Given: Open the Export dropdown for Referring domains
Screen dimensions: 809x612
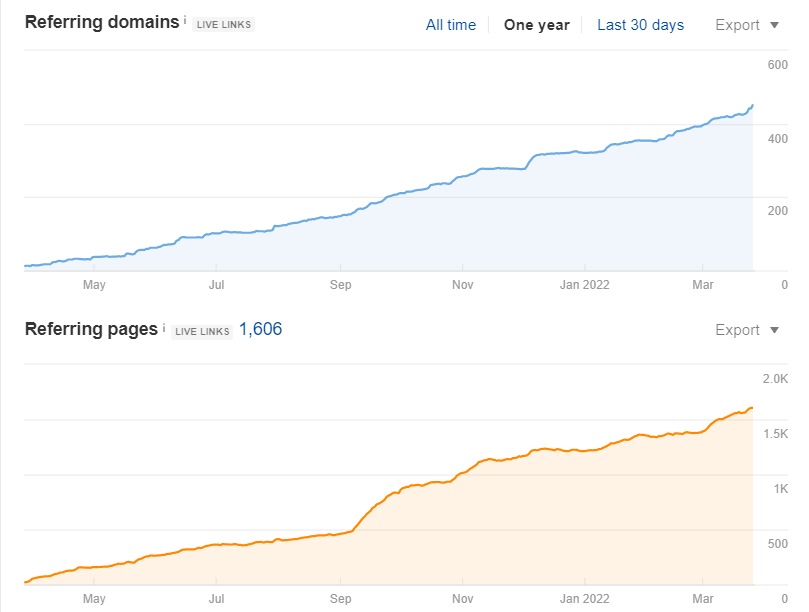Looking at the screenshot, I should 746,25.
